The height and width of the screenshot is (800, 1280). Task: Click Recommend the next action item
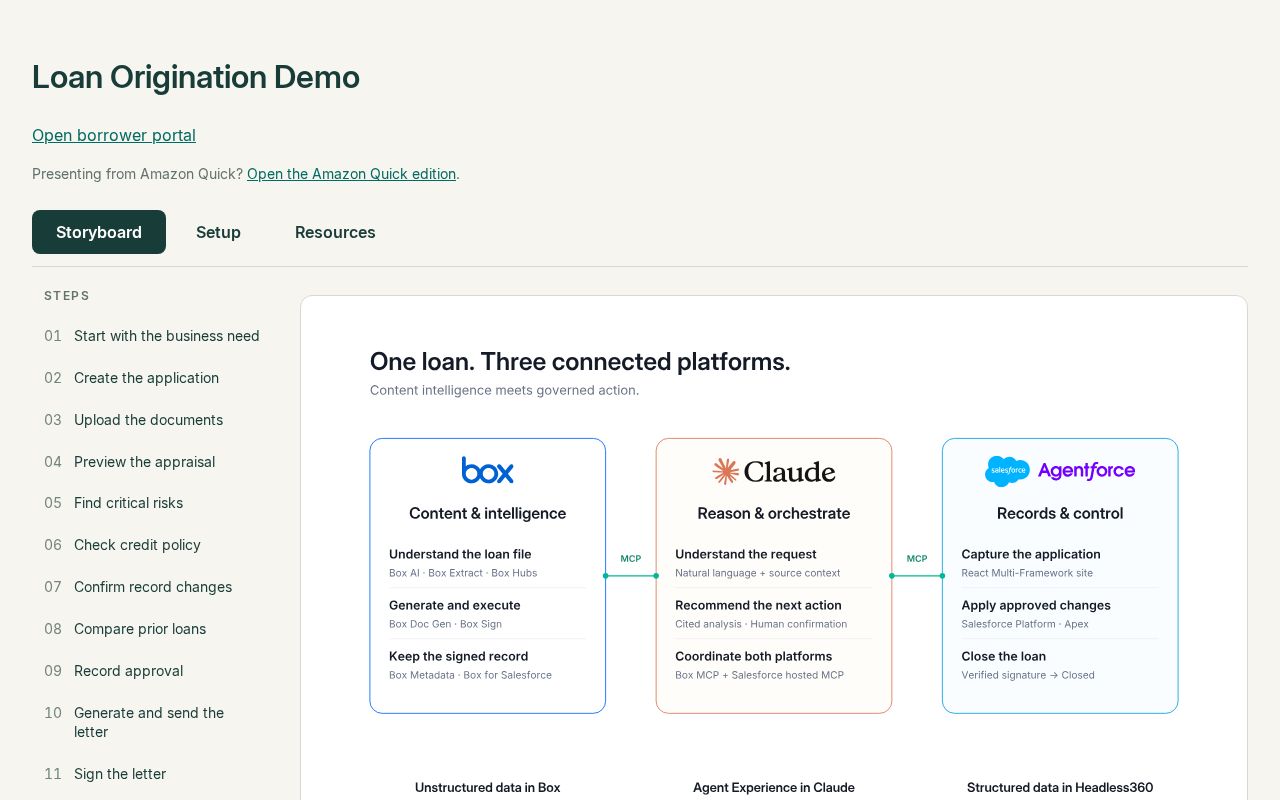pyautogui.click(x=758, y=605)
